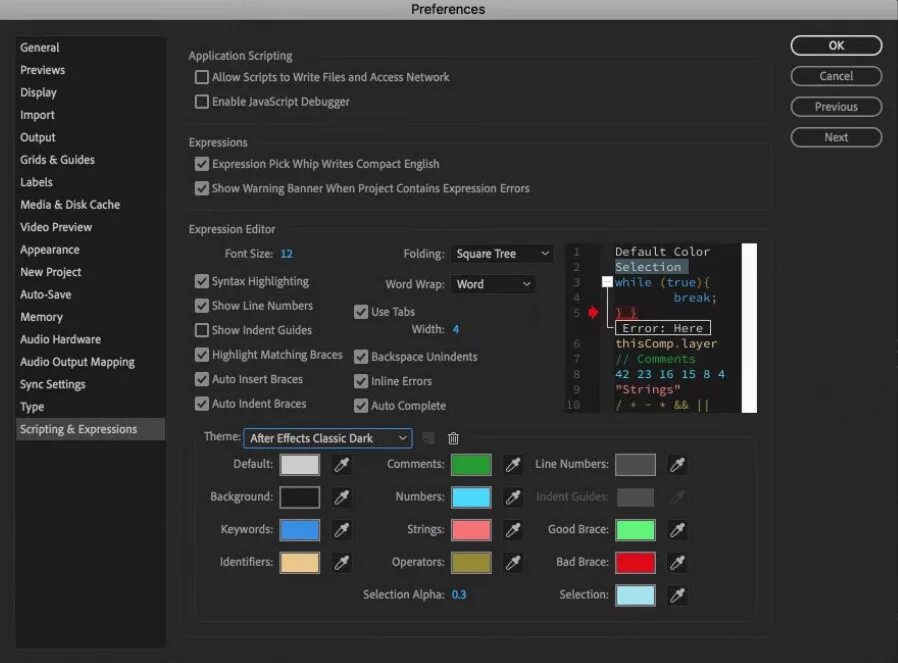898x663 pixels.
Task: Toggle Auto Insert Braces checkbox
Action: 202,379
